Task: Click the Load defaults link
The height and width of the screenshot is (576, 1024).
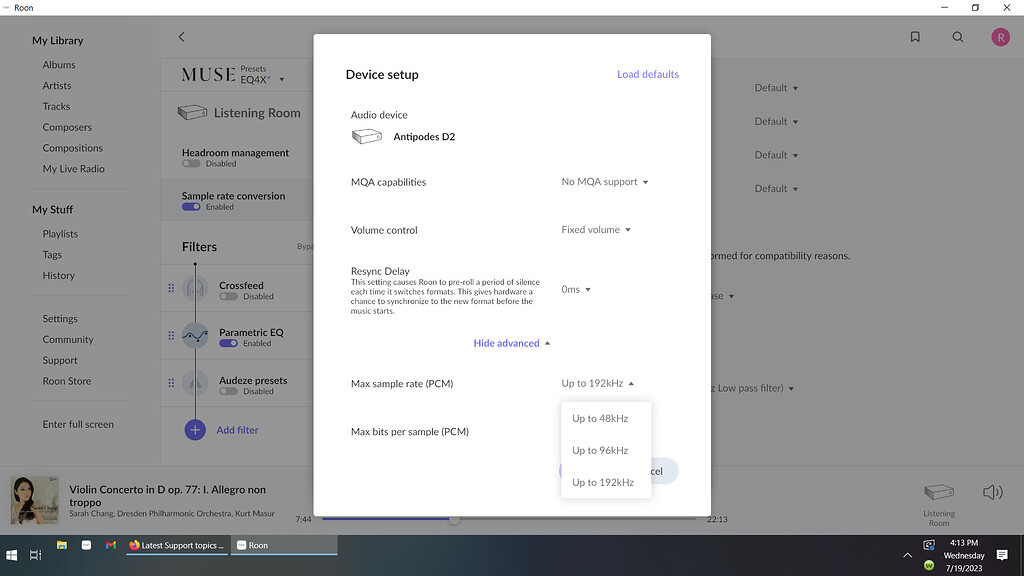Action: pyautogui.click(x=648, y=73)
